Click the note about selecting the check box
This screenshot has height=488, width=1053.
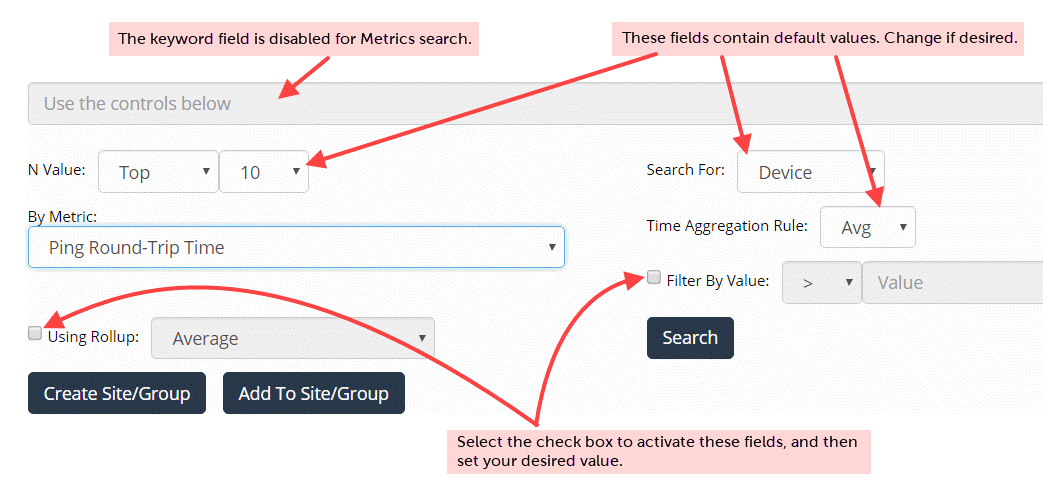coord(657,451)
